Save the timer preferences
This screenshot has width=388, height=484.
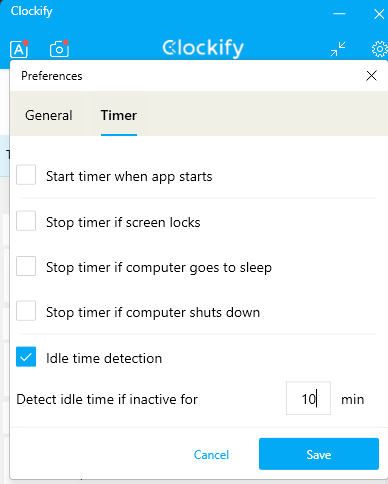click(319, 454)
